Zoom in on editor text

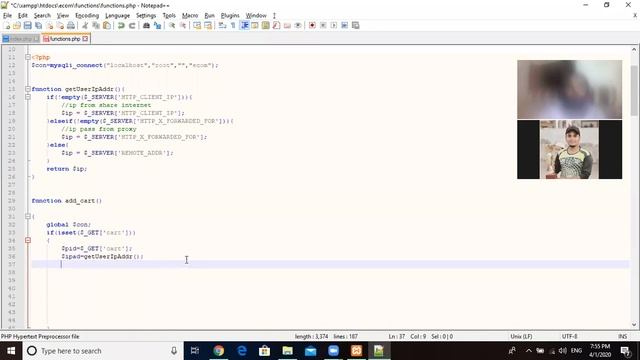[x=172, y=25]
